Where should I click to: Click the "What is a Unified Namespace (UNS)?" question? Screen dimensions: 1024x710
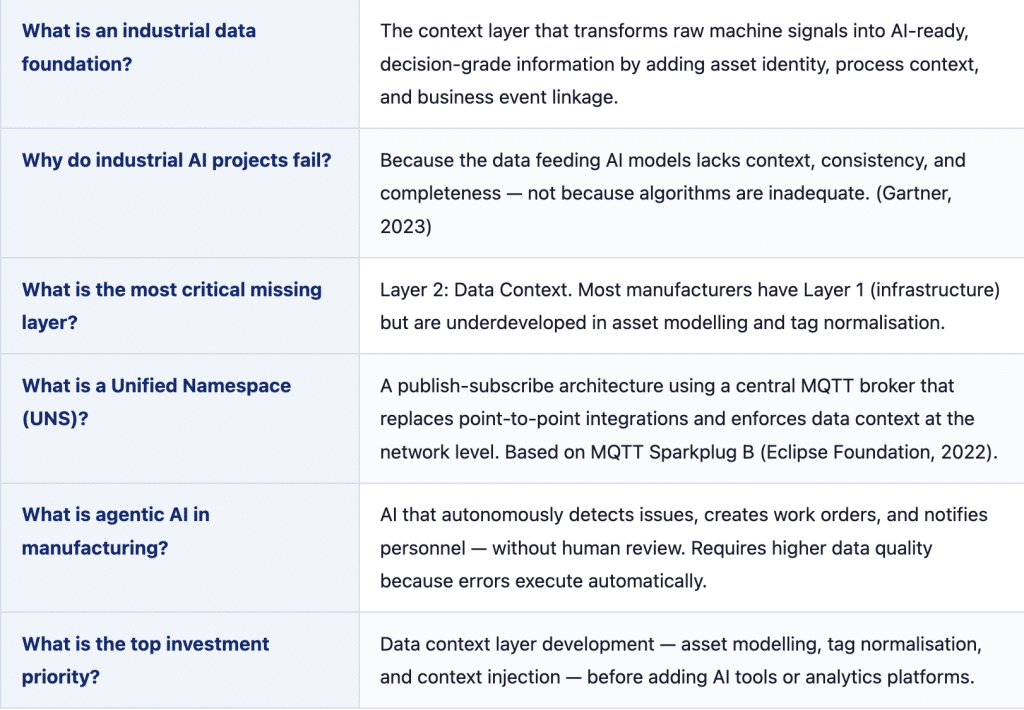pyautogui.click(x=156, y=401)
